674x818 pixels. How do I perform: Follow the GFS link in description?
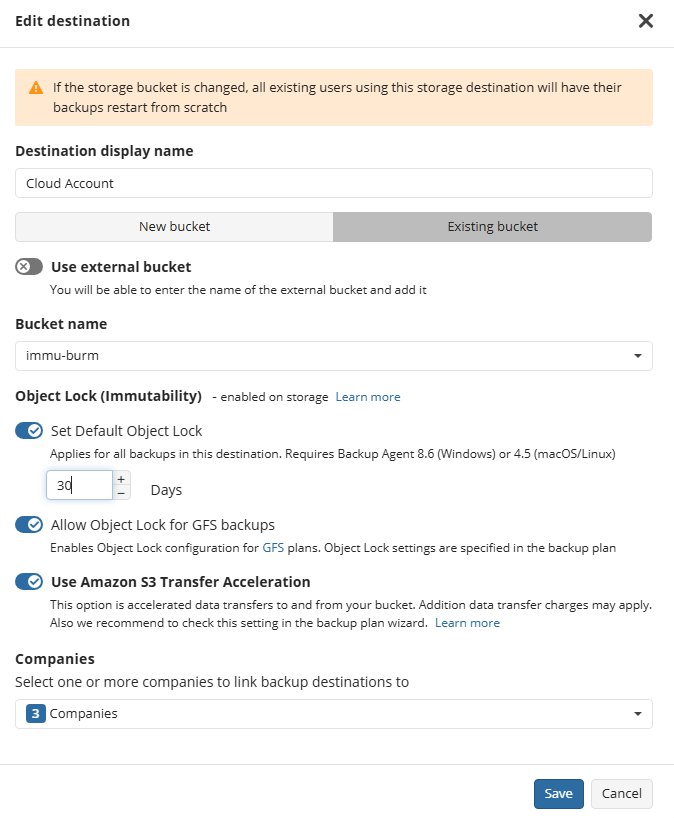(x=274, y=548)
